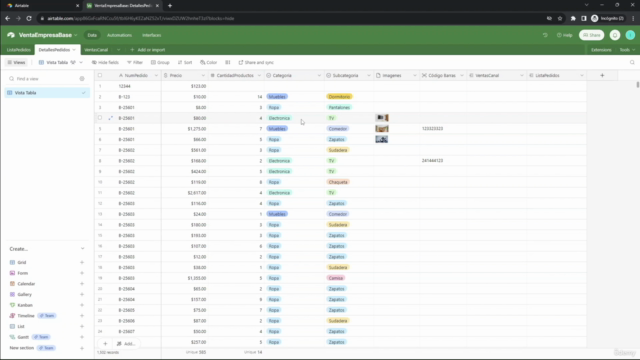Click Find a view input
The image size is (640, 360).
point(43,79)
